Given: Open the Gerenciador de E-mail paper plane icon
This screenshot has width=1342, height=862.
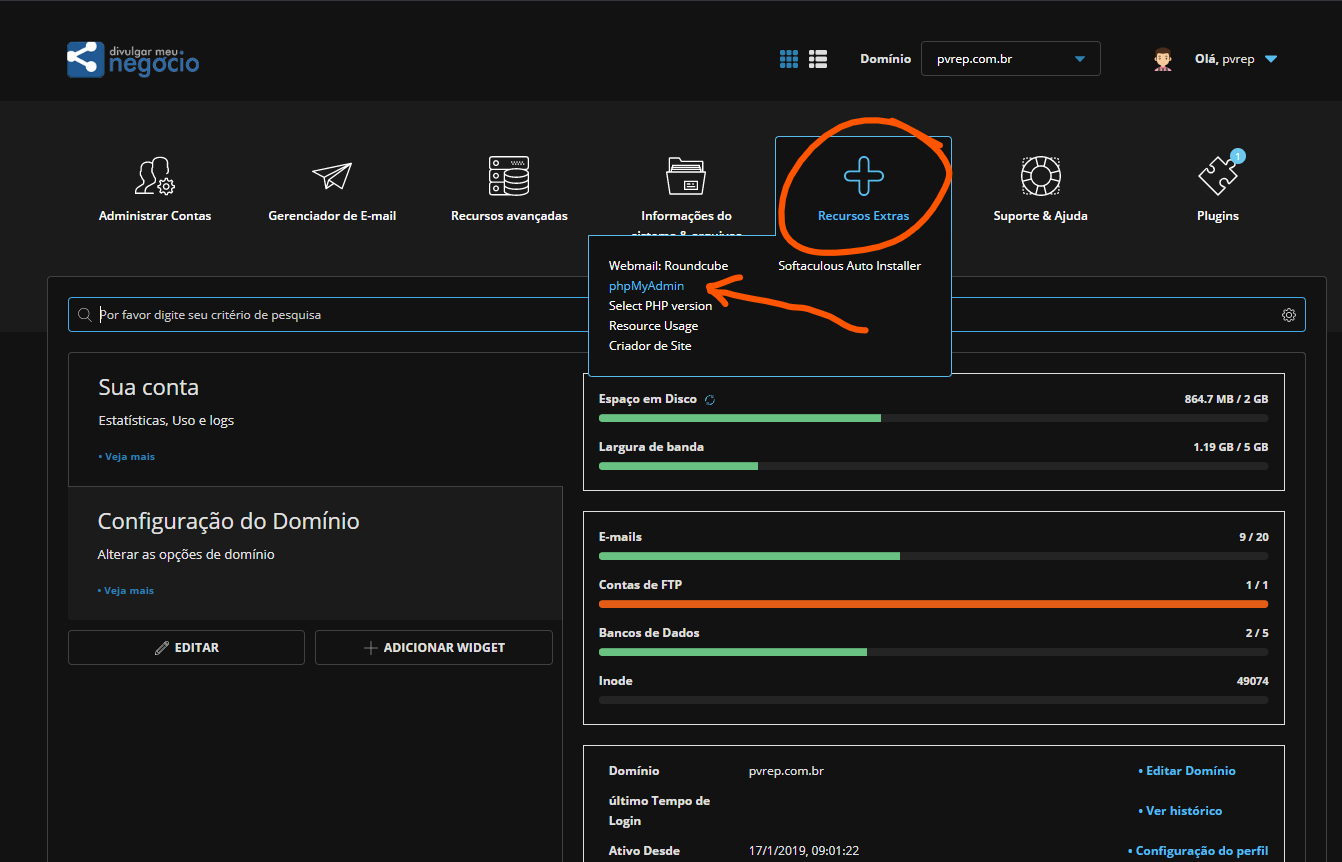Looking at the screenshot, I should point(332,176).
